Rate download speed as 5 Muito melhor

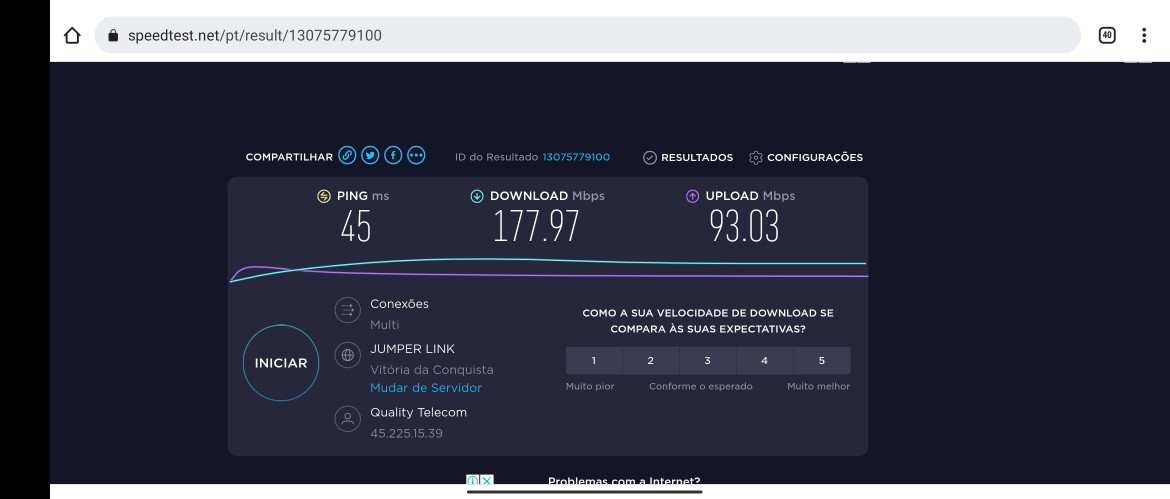pyautogui.click(x=821, y=361)
